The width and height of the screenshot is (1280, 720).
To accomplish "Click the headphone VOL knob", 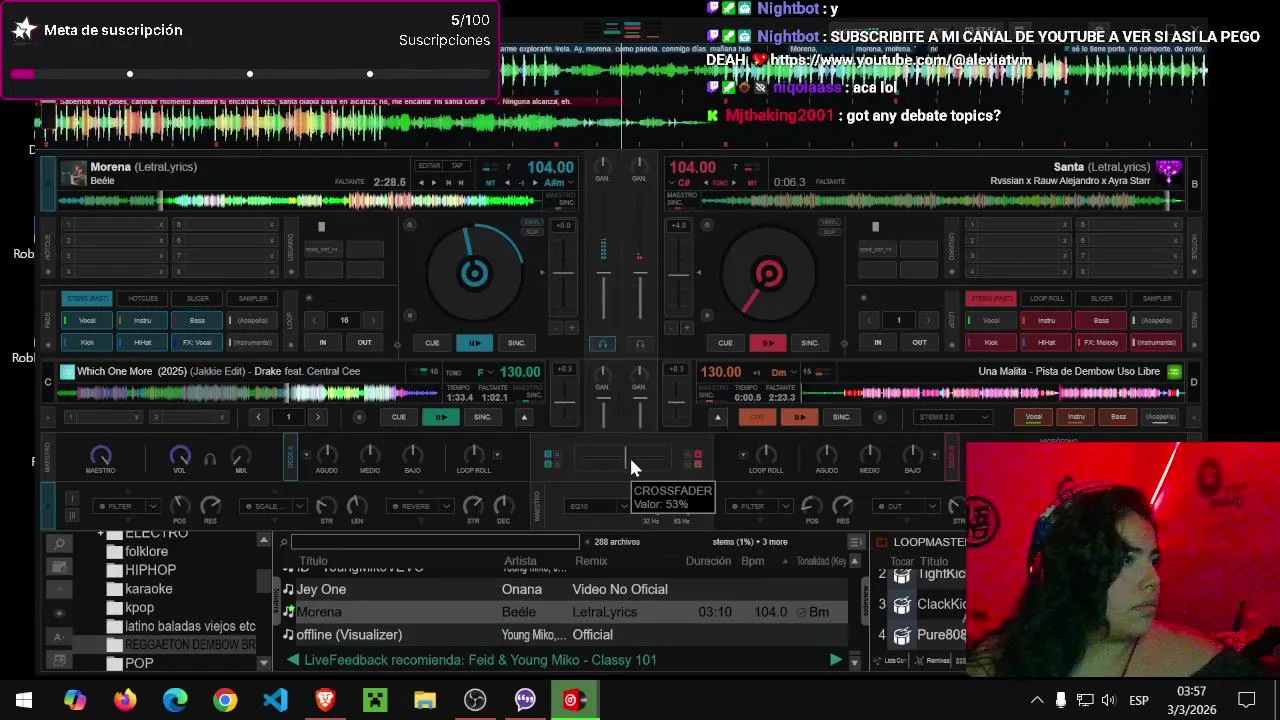I will pyautogui.click(x=180, y=456).
